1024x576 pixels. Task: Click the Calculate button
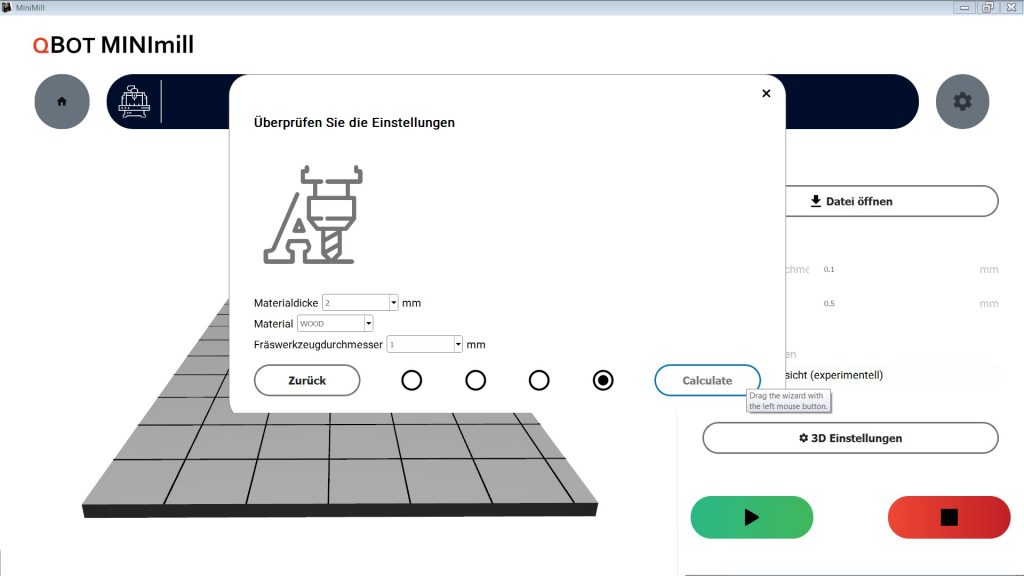tap(707, 380)
